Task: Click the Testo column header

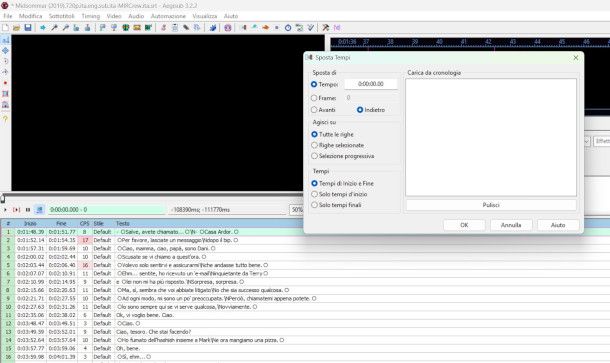Action: [123, 223]
